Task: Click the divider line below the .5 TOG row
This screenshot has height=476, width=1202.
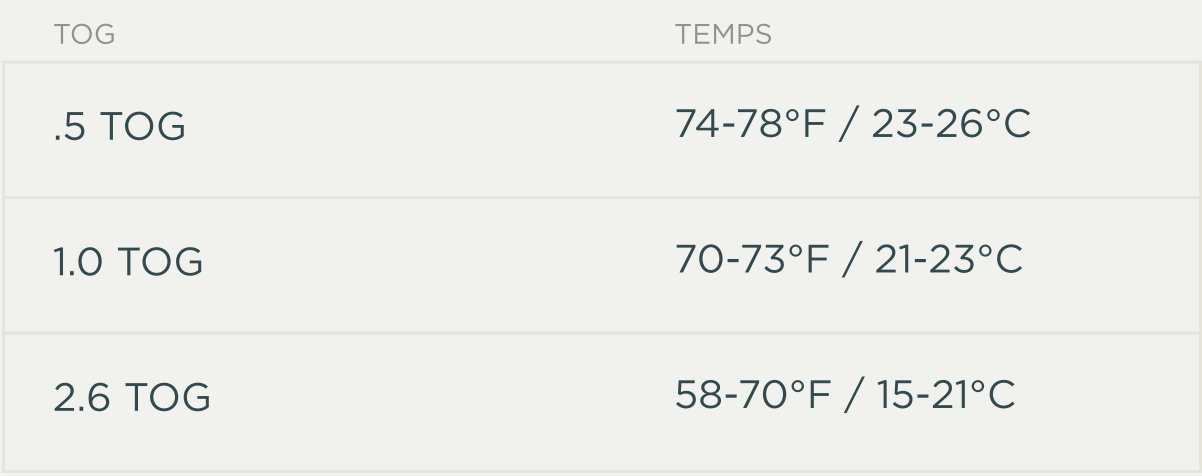Action: [x=600, y=197]
